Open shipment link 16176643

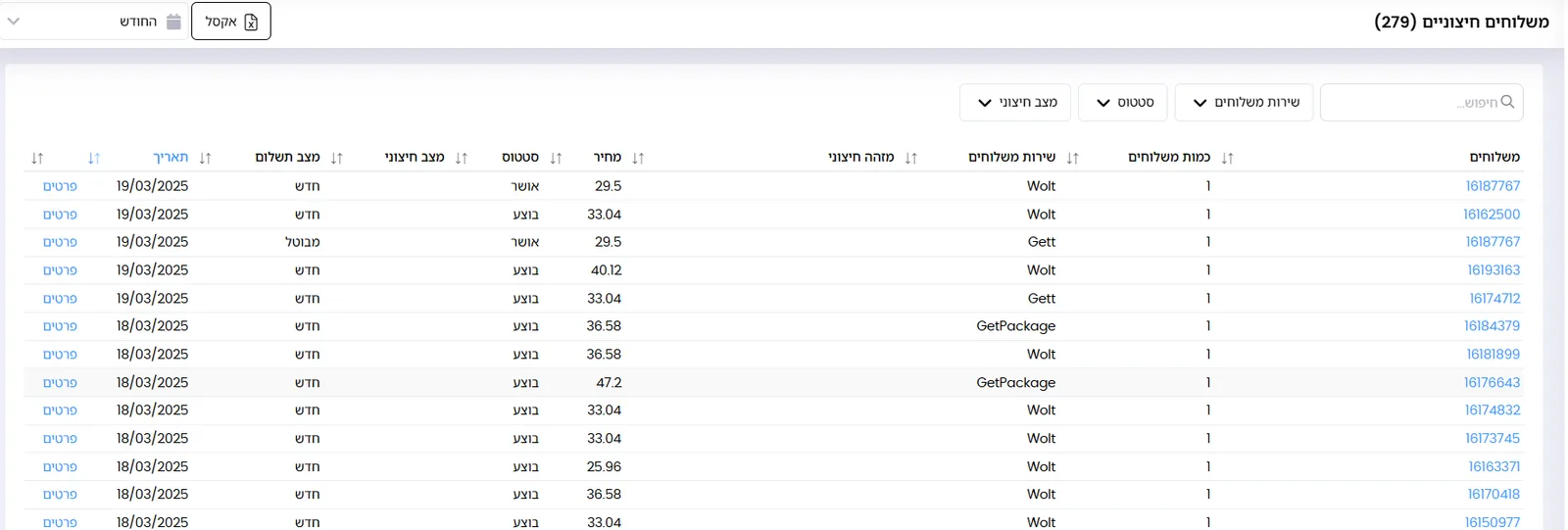click(1493, 383)
